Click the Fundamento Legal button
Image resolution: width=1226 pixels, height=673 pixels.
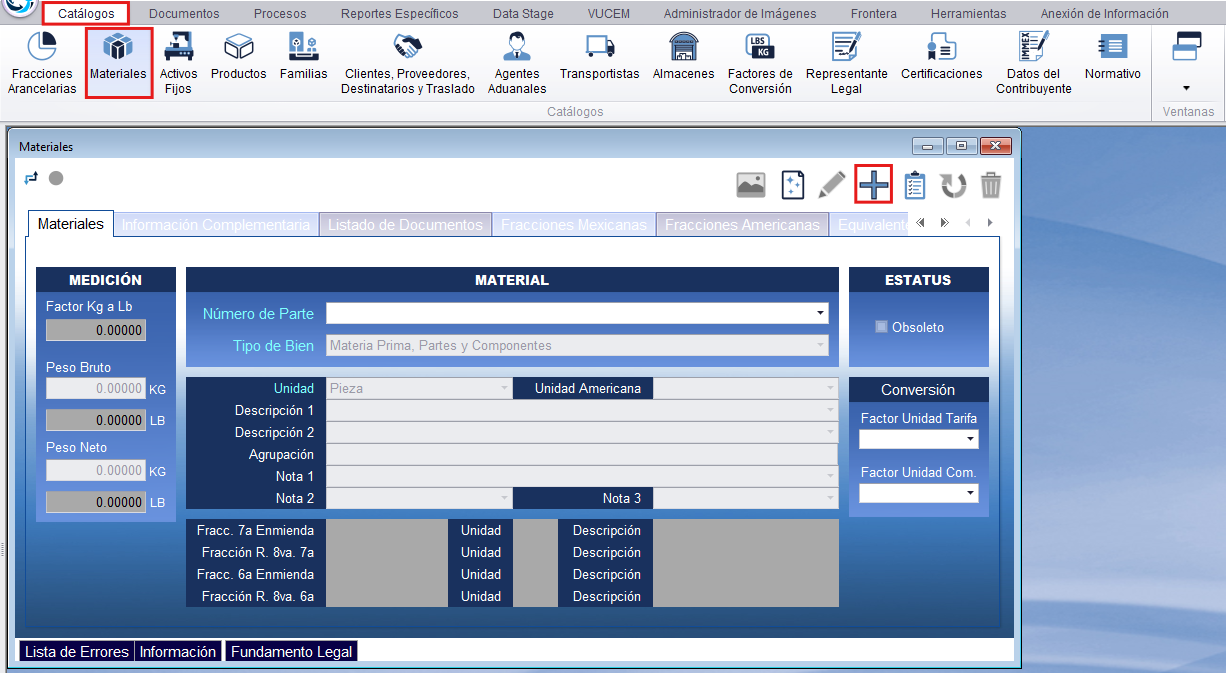pyautogui.click(x=291, y=652)
